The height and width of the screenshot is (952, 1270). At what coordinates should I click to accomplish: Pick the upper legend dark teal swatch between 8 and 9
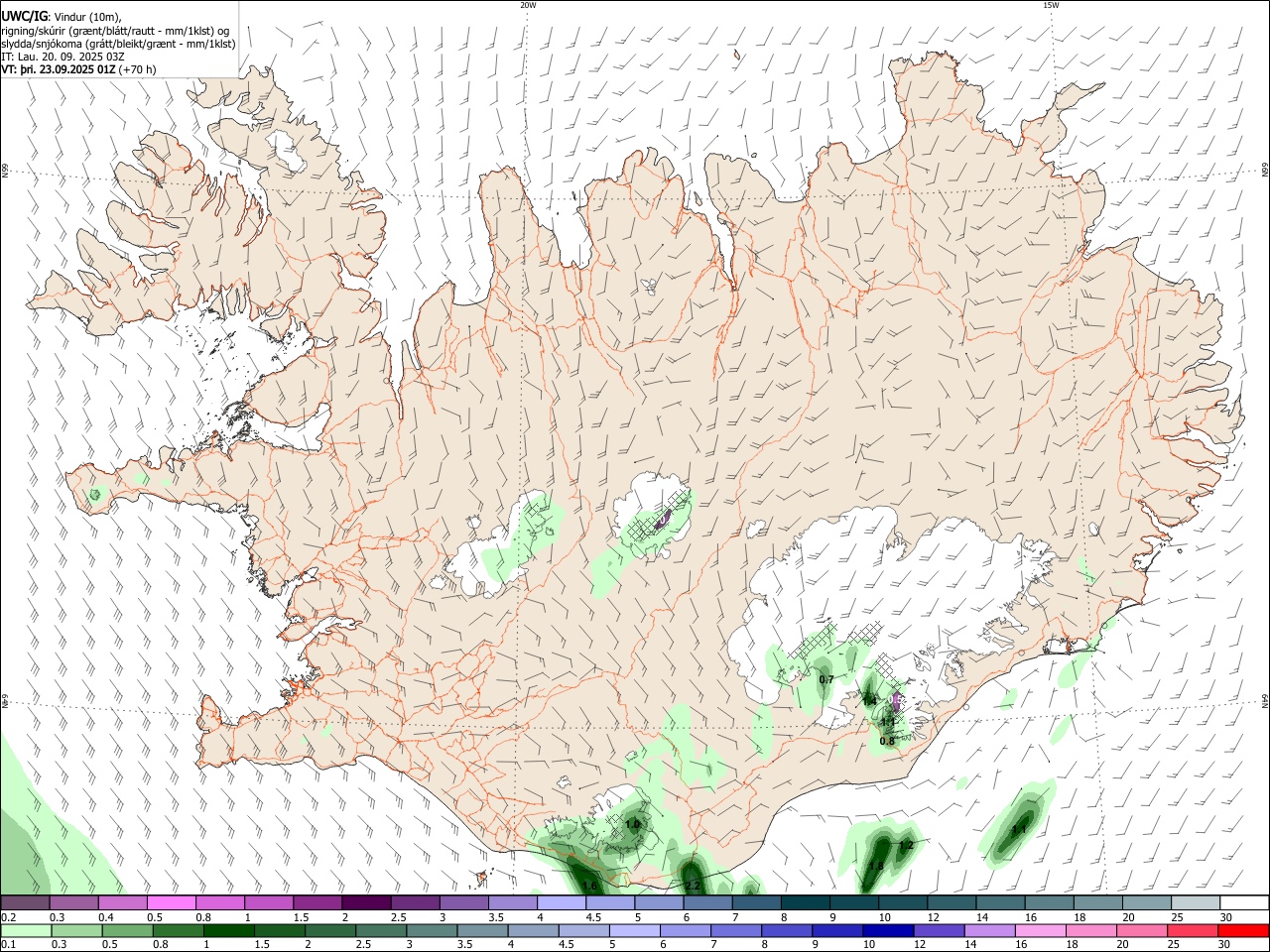coord(806,902)
